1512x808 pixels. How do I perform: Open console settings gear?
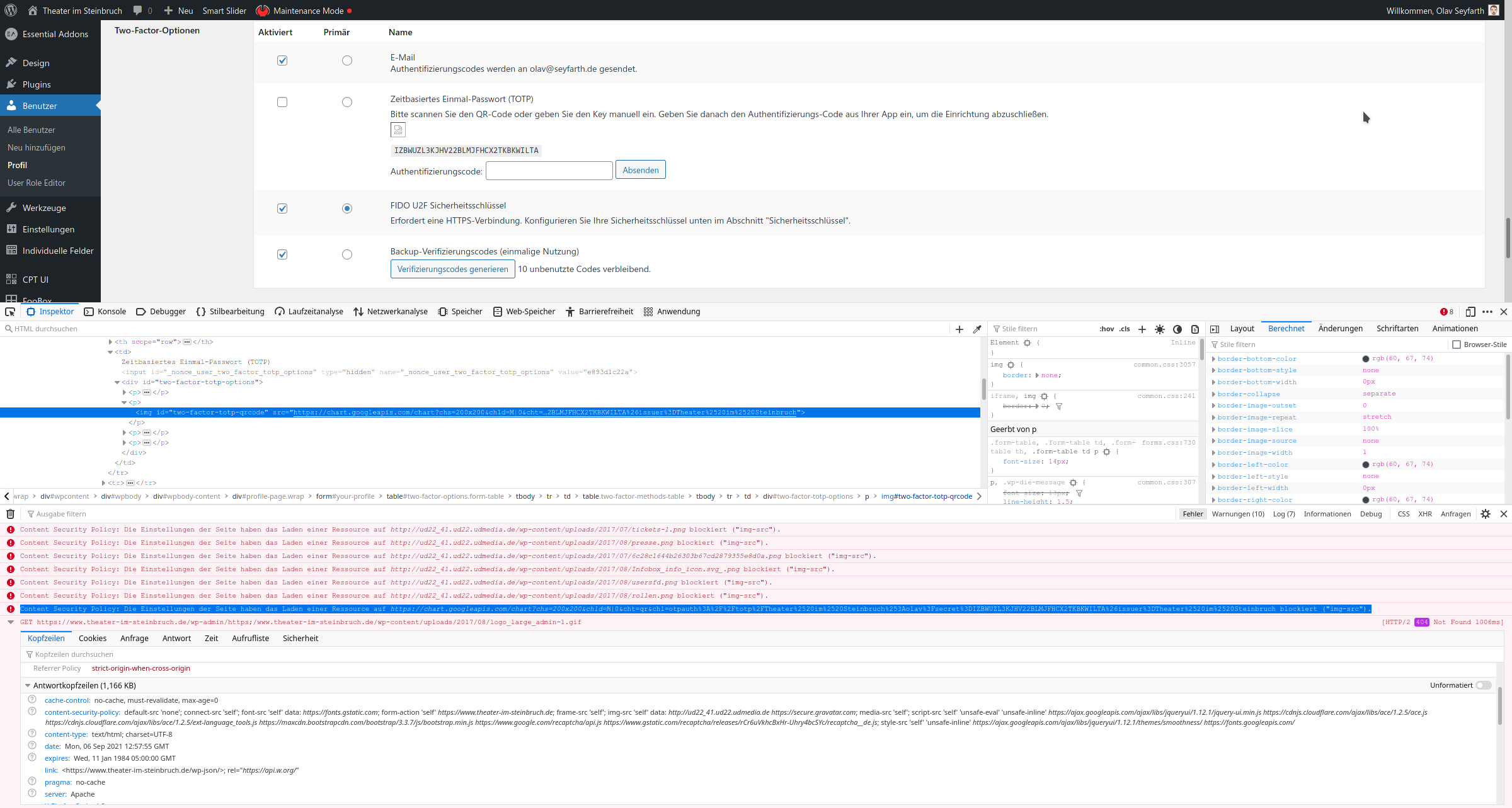point(1485,514)
